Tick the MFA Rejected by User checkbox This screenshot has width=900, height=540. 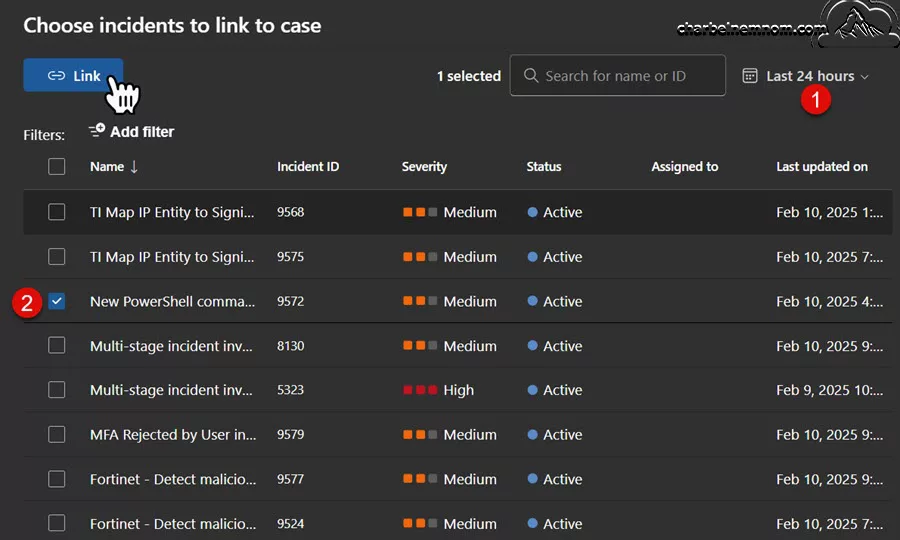56,434
